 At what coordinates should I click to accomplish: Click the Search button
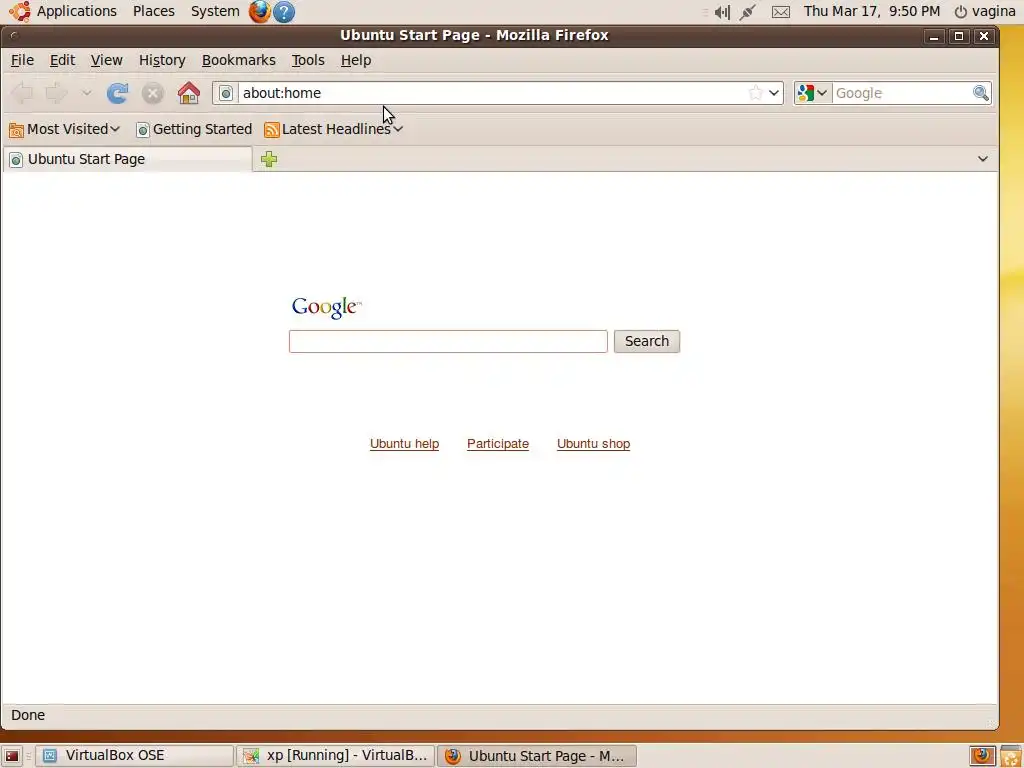(647, 342)
